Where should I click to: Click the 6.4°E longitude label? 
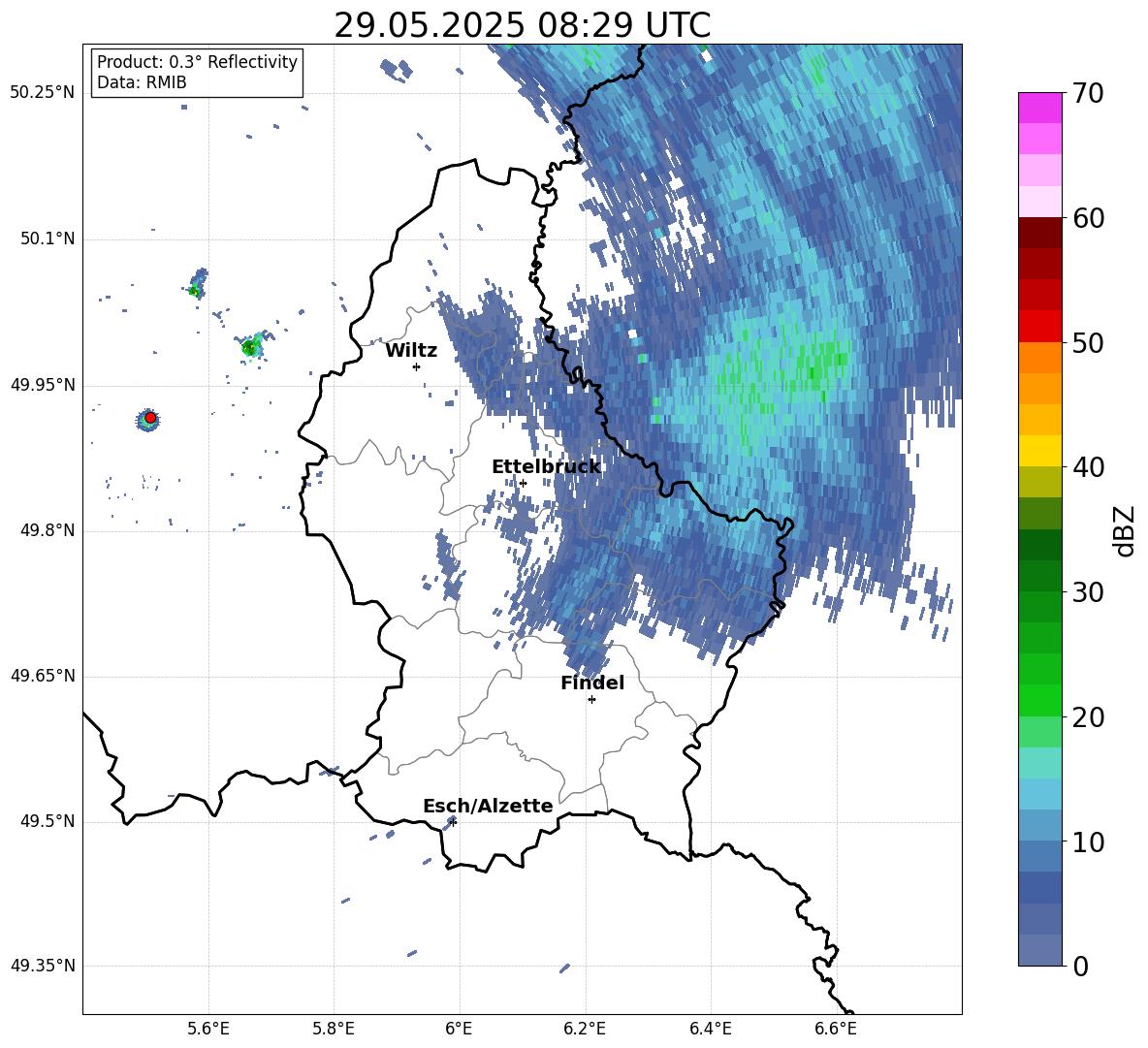pyautogui.click(x=710, y=1029)
